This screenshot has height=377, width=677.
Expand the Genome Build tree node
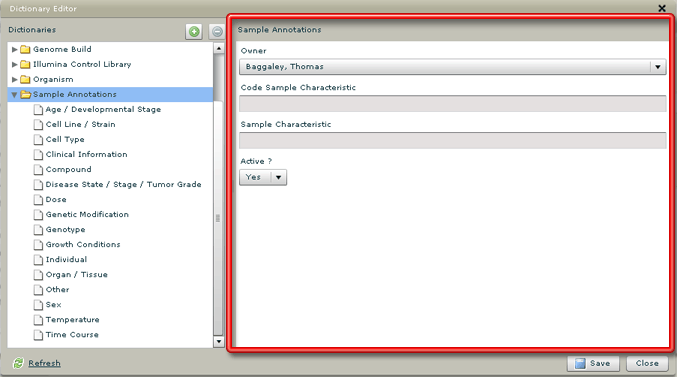(x=14, y=49)
